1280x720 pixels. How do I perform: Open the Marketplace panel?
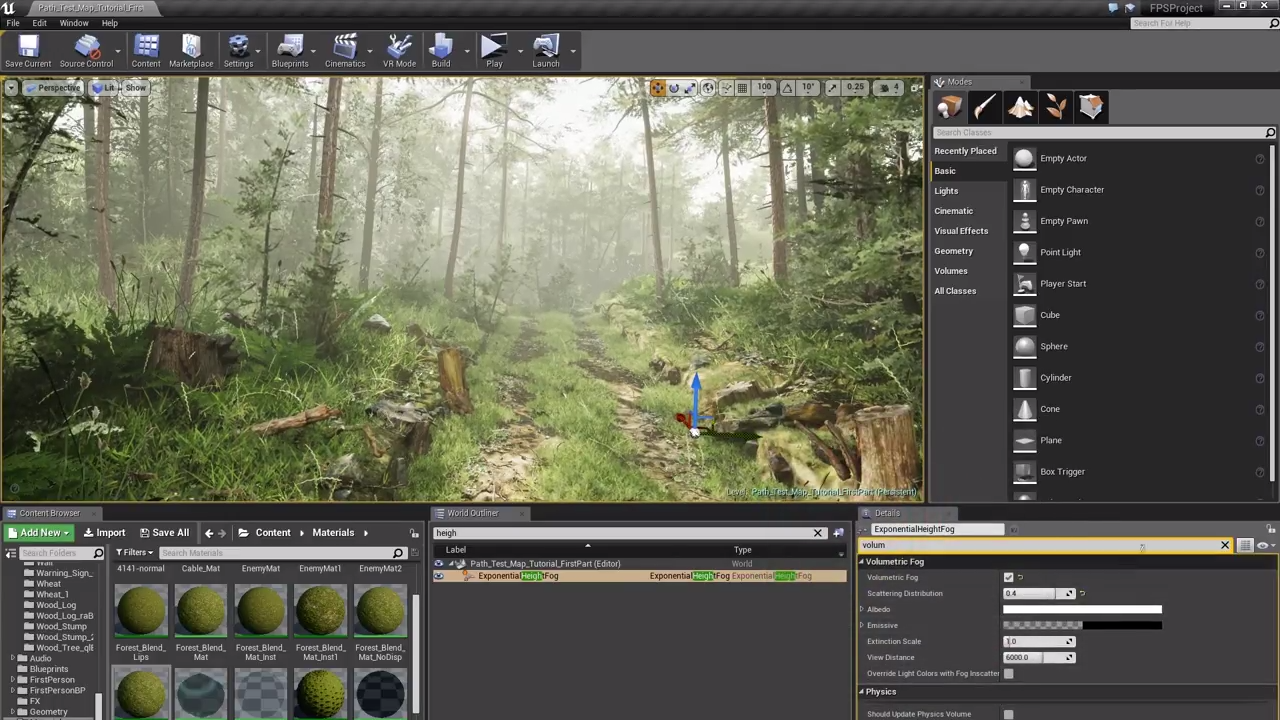190,48
